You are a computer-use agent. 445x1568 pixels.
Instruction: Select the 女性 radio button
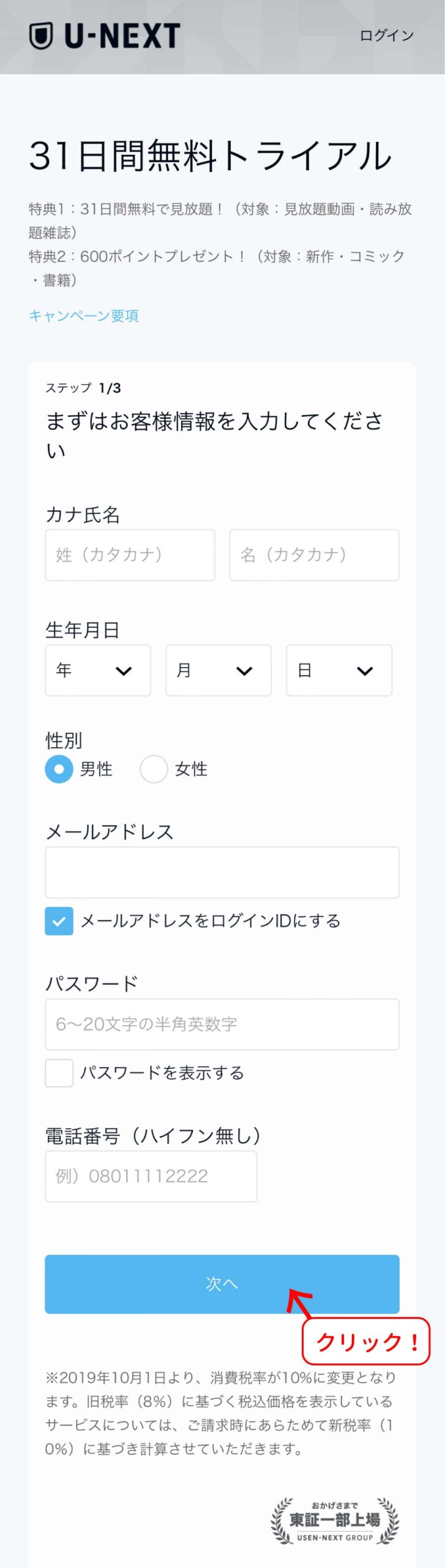point(154,769)
